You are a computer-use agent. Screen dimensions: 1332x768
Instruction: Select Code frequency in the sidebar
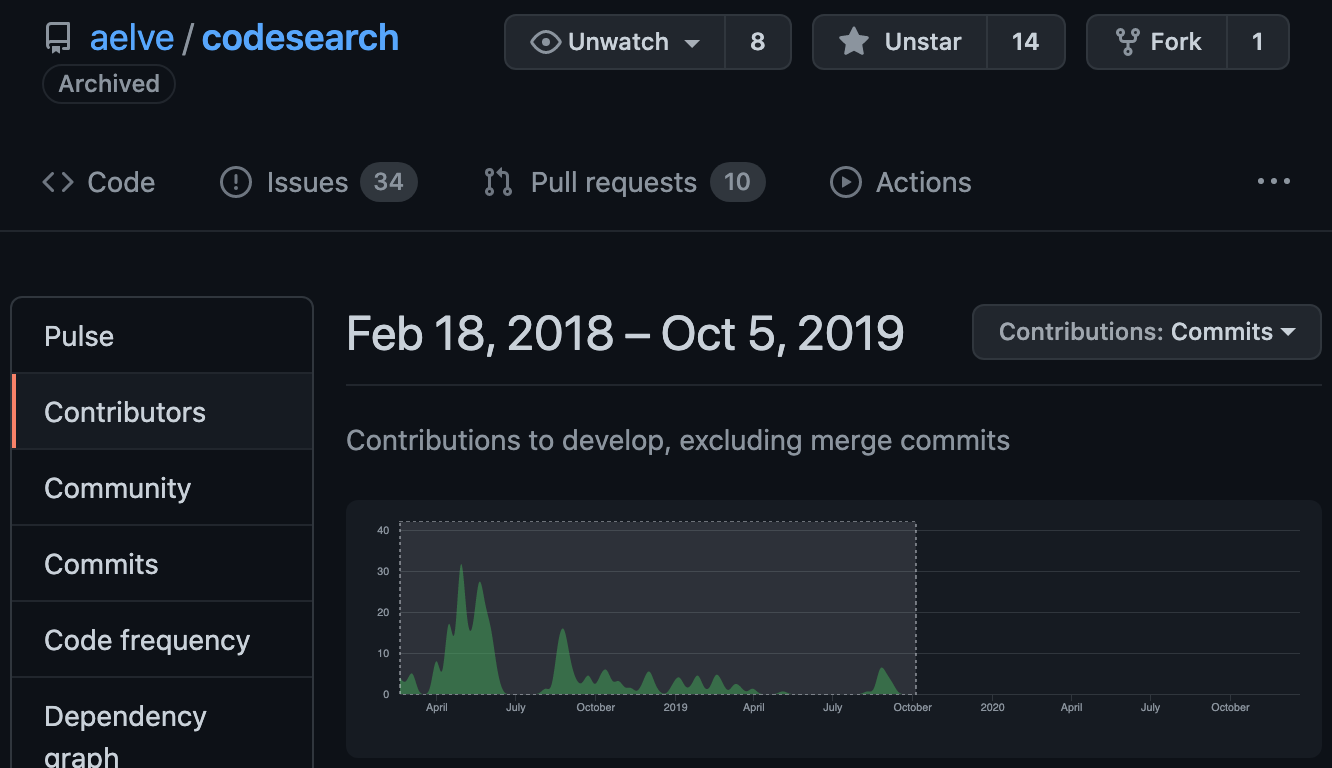(x=162, y=640)
